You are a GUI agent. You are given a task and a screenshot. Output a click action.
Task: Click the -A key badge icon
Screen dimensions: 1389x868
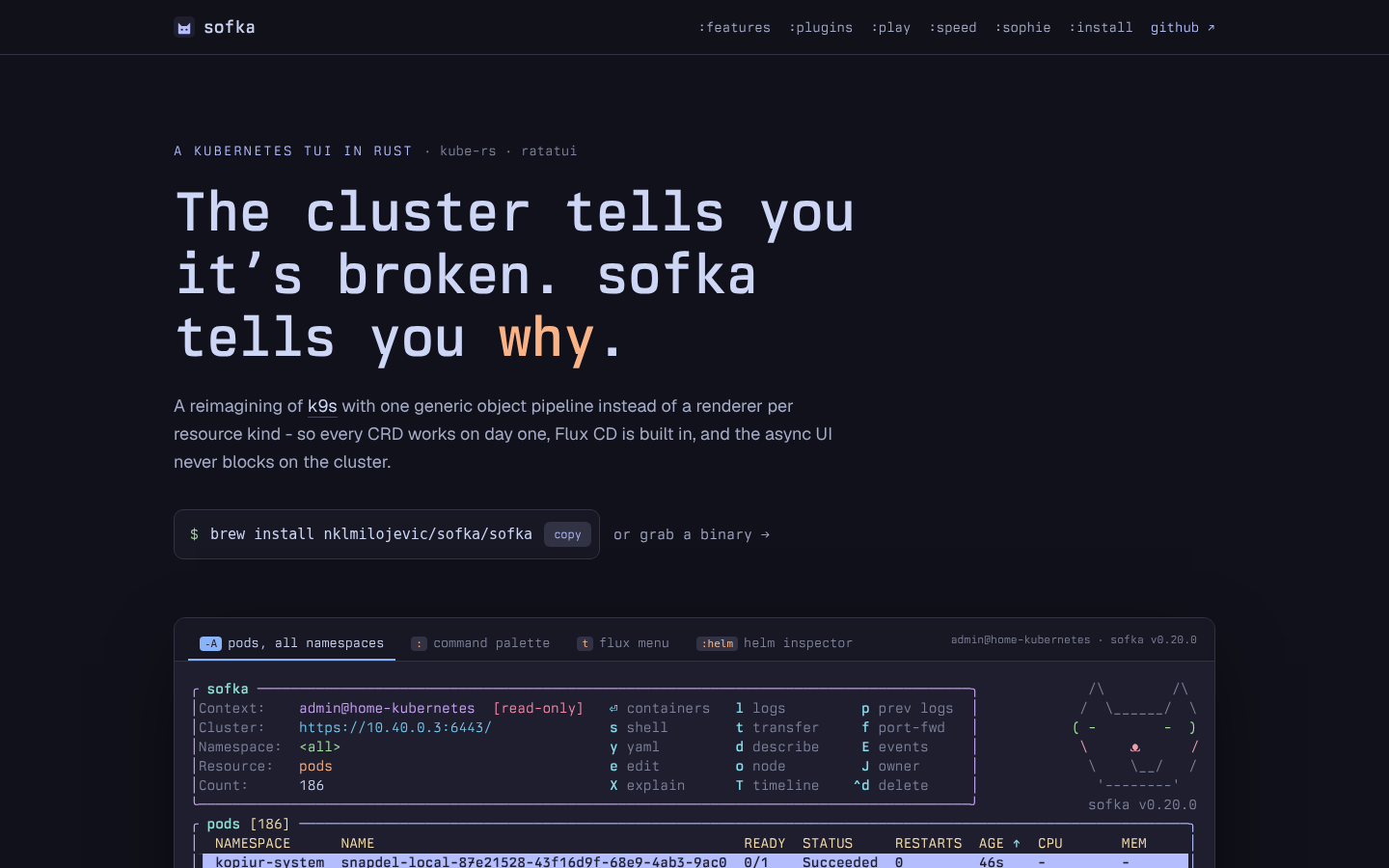point(210,643)
